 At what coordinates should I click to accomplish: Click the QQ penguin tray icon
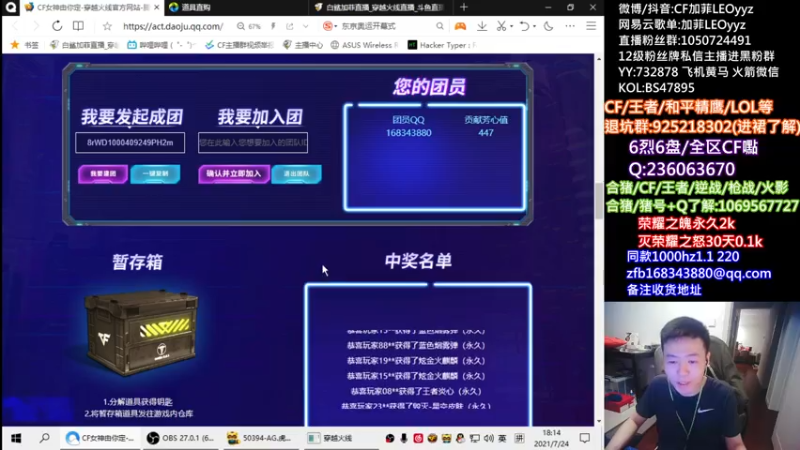pos(460,438)
